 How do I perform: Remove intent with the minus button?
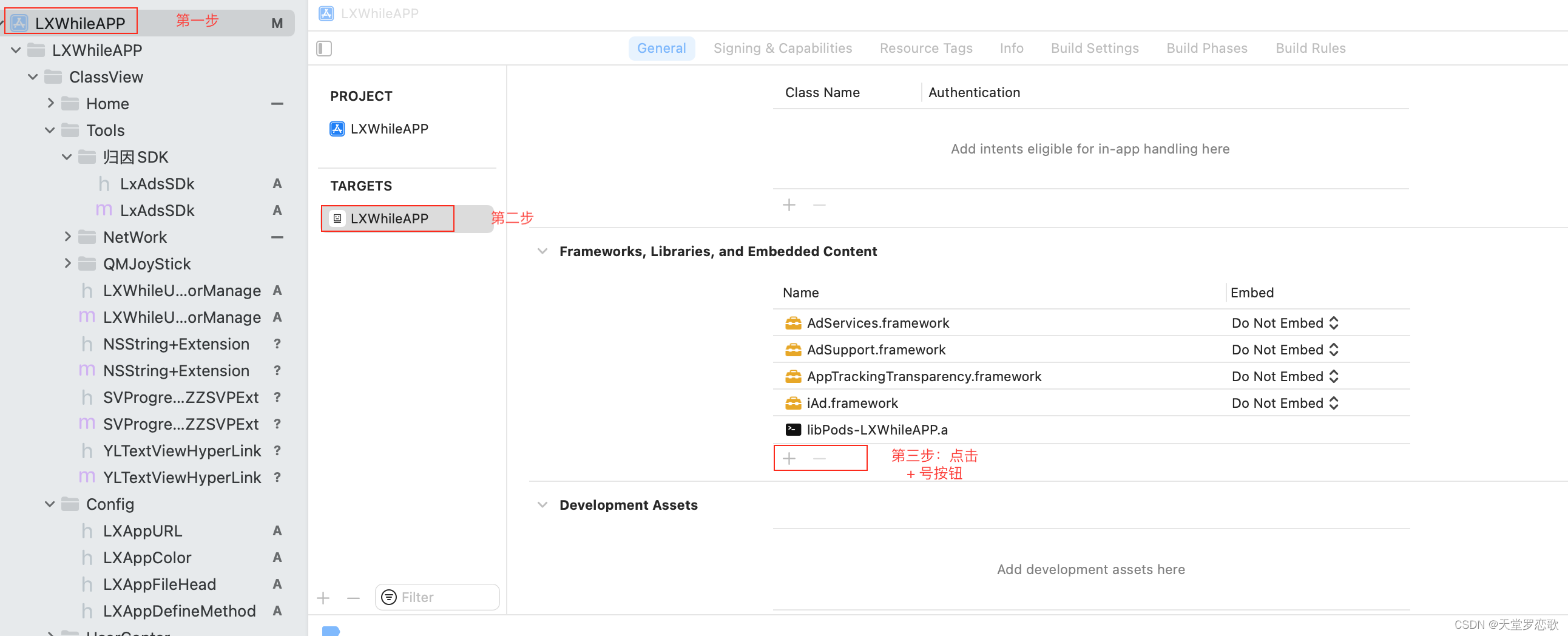click(x=819, y=205)
